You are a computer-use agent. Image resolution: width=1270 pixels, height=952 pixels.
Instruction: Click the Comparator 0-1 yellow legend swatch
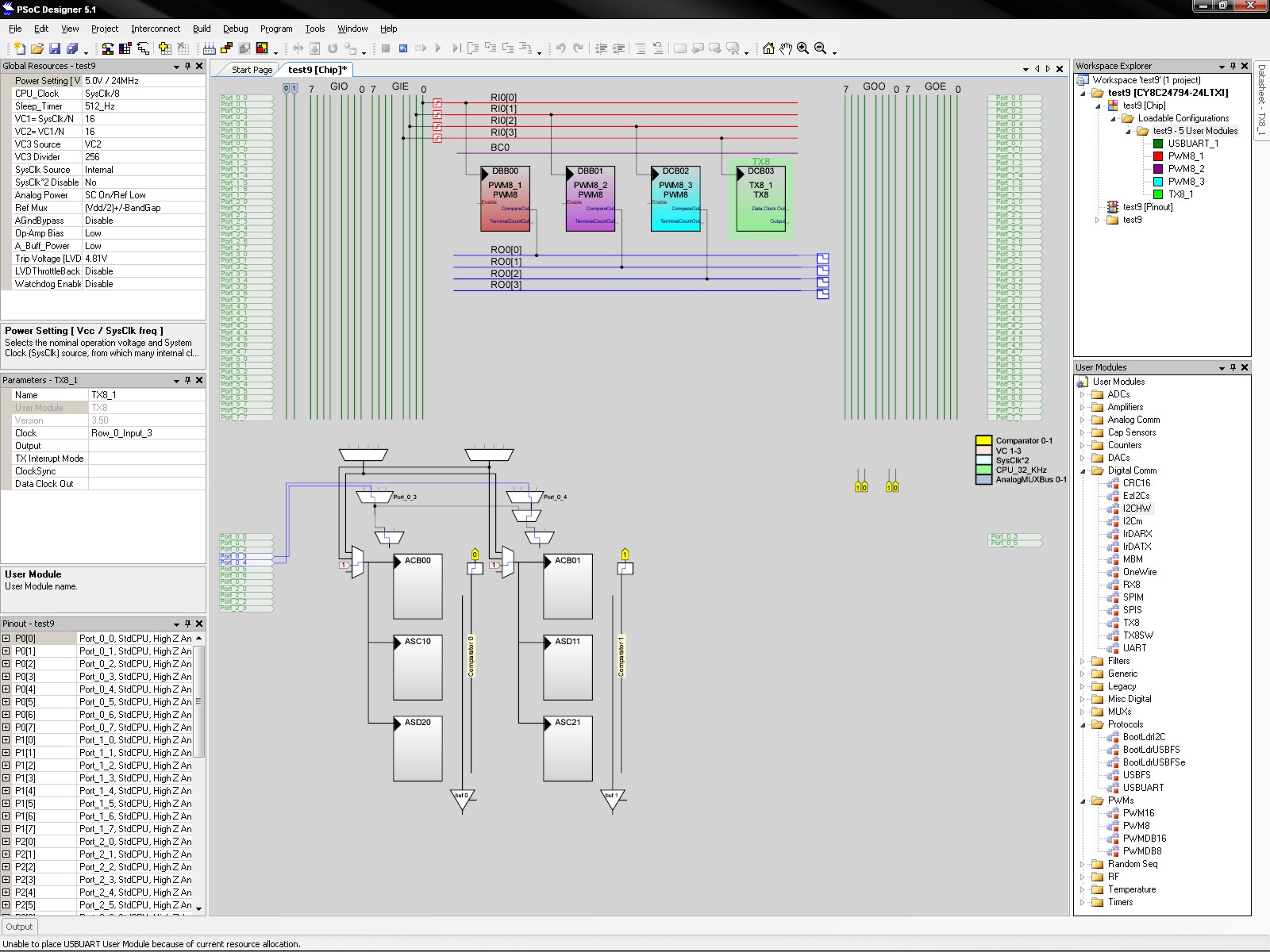coord(983,440)
